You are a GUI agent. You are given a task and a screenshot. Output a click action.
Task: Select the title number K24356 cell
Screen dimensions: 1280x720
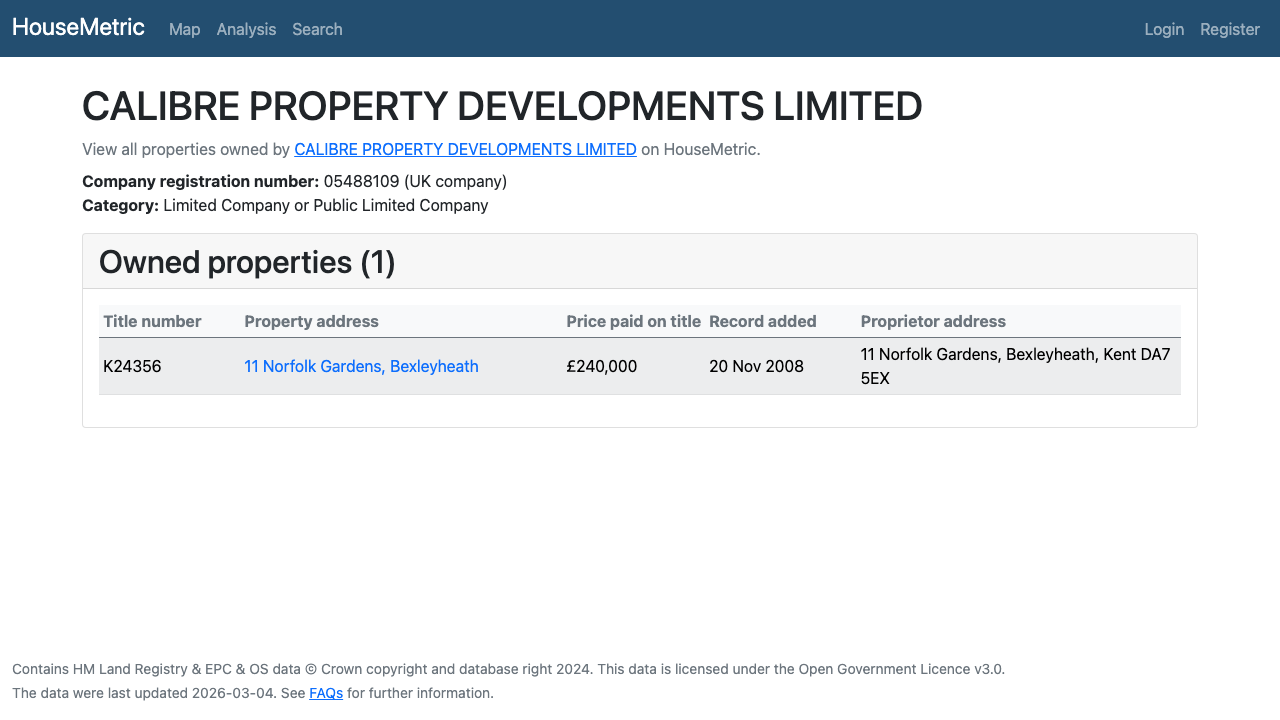click(x=132, y=366)
